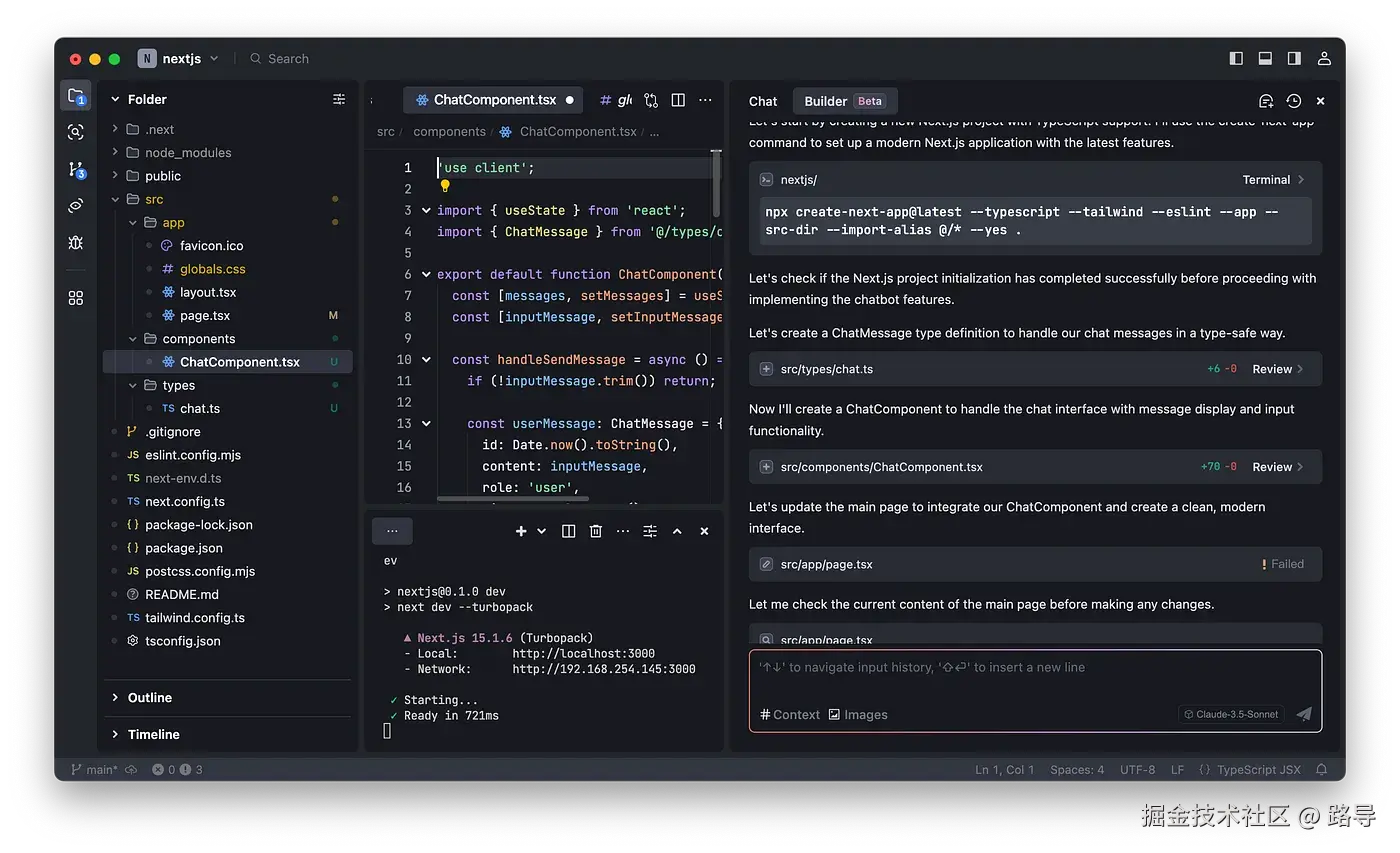Close the Chat side panel
This screenshot has height=853, width=1400.
point(1320,101)
